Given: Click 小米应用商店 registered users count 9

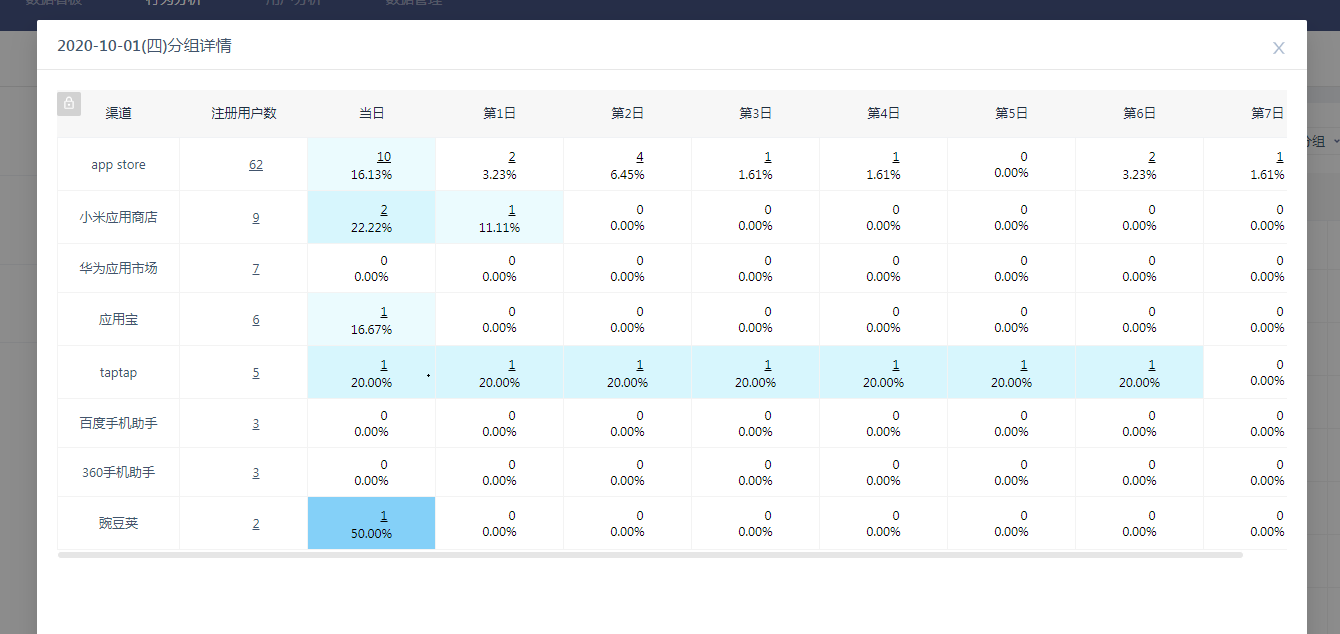Looking at the screenshot, I should pos(256,217).
